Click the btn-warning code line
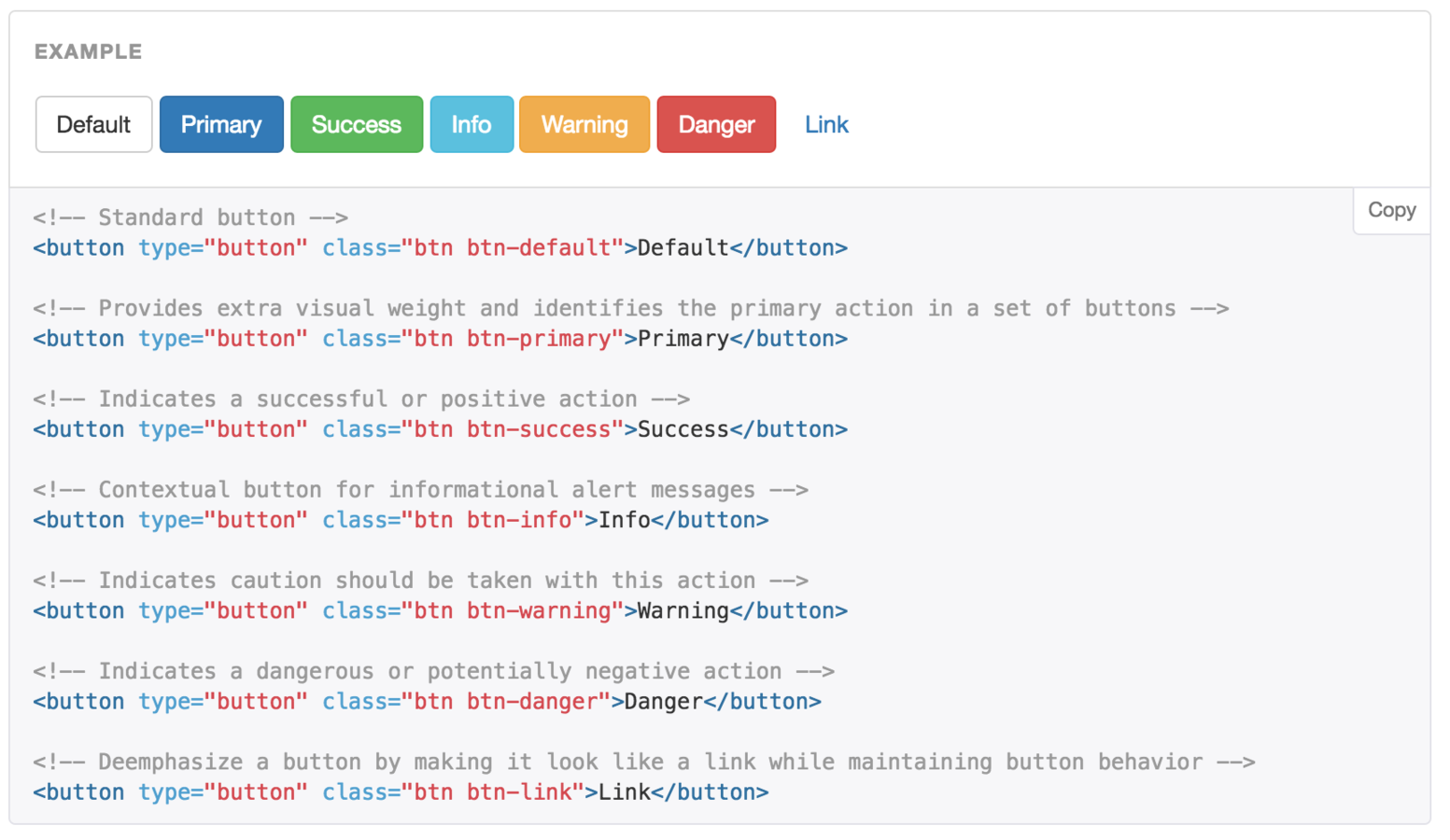The width and height of the screenshot is (1450, 840). tap(440, 610)
